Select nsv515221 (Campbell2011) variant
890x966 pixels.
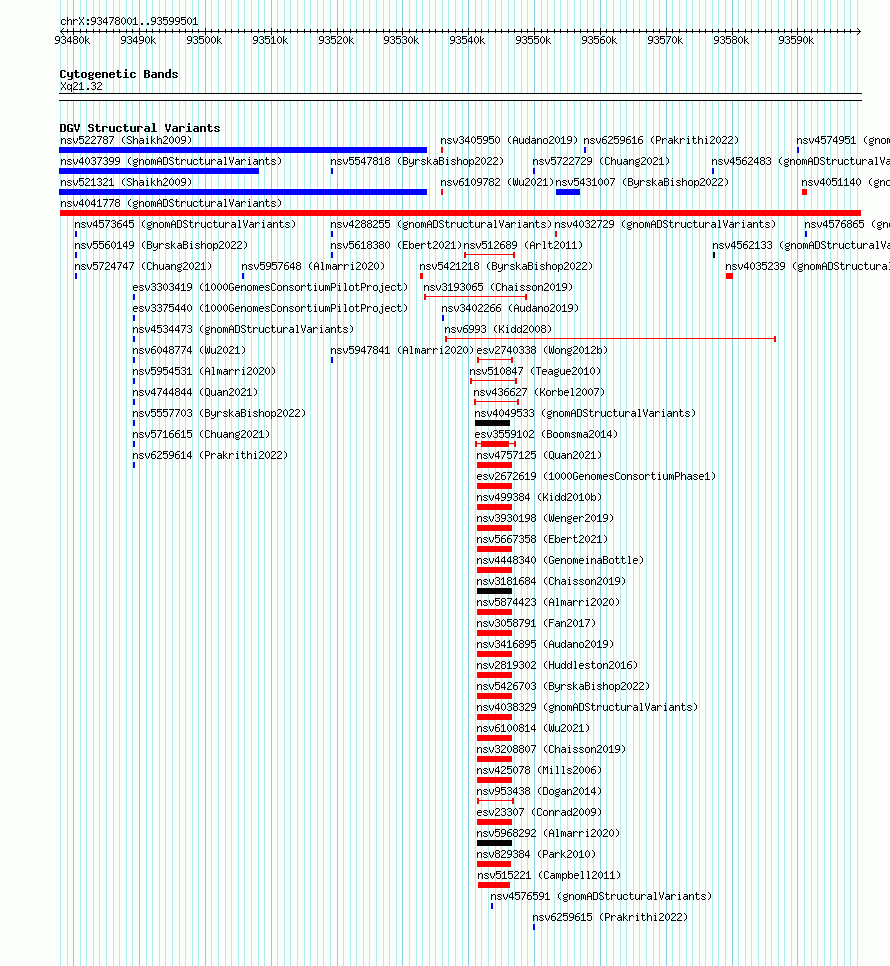pyautogui.click(x=549, y=874)
